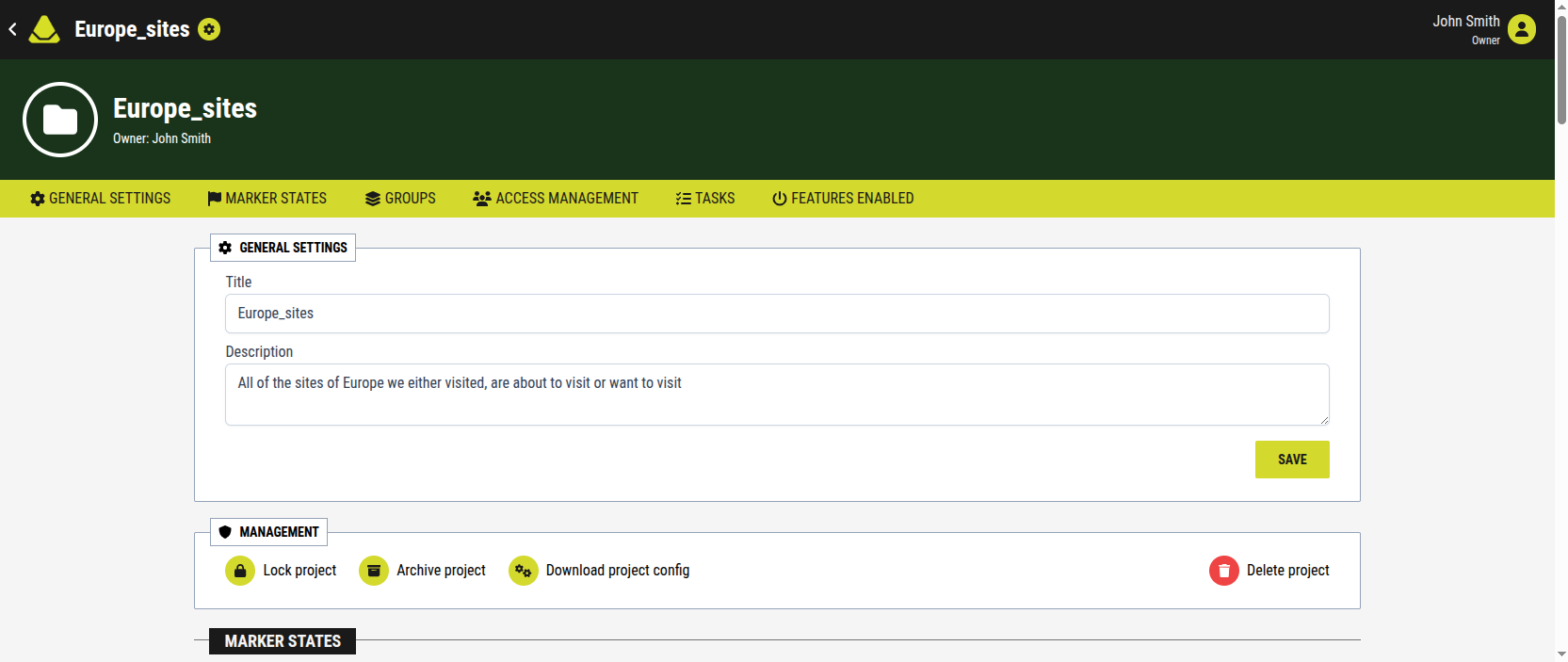
Task: Go to Features Enabled tab
Action: point(843,199)
